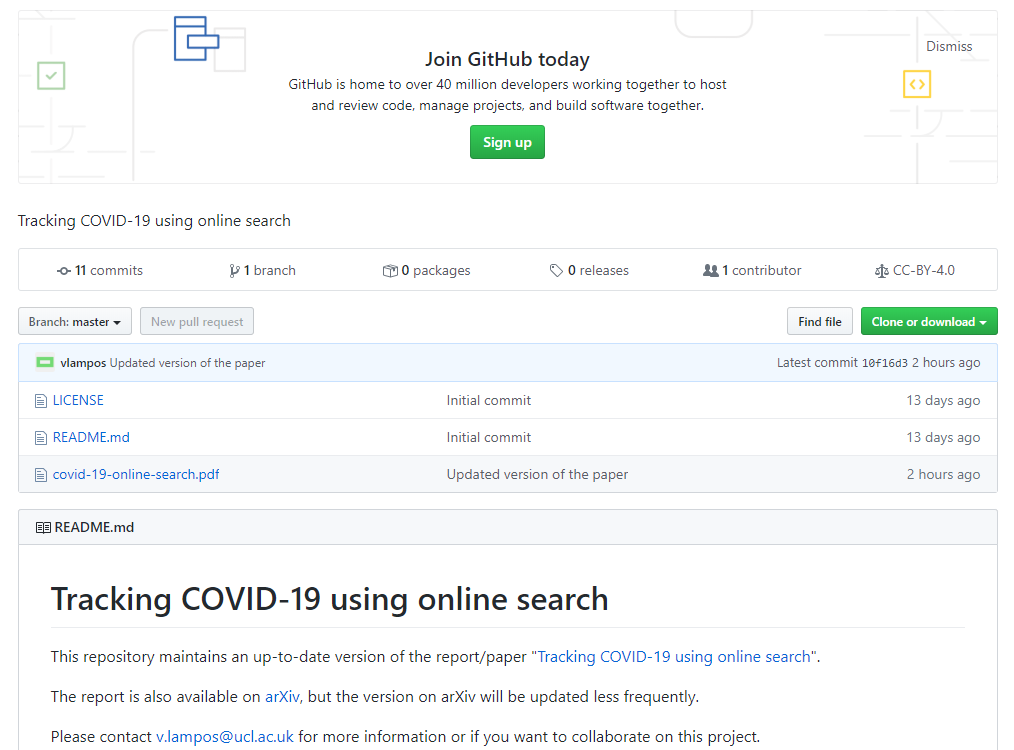Viewport: 1014px width, 750px height.
Task: Open the arXiv link in README
Action: point(282,697)
